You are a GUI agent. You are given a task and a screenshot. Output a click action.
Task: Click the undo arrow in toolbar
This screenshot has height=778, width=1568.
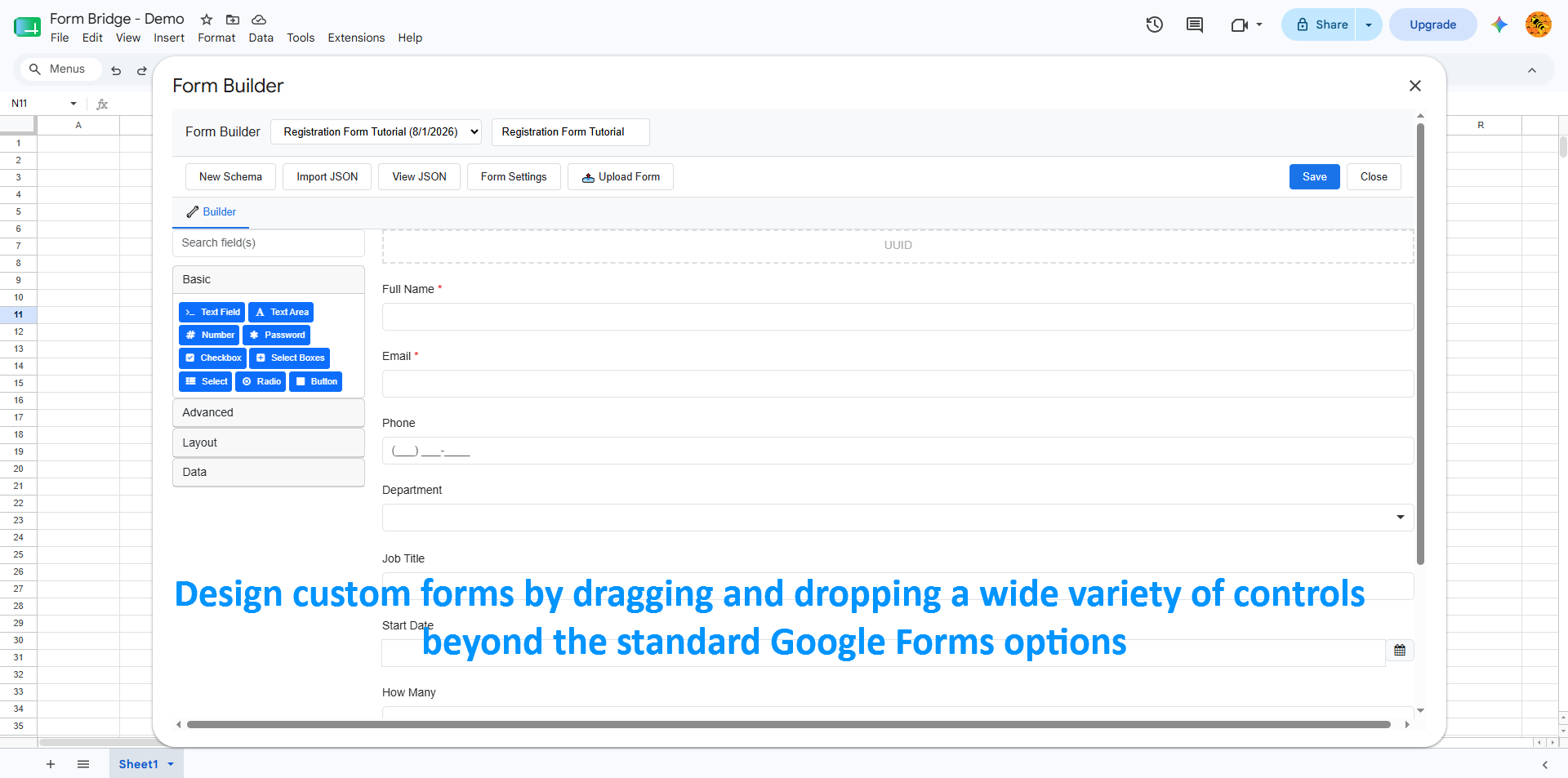click(x=116, y=70)
